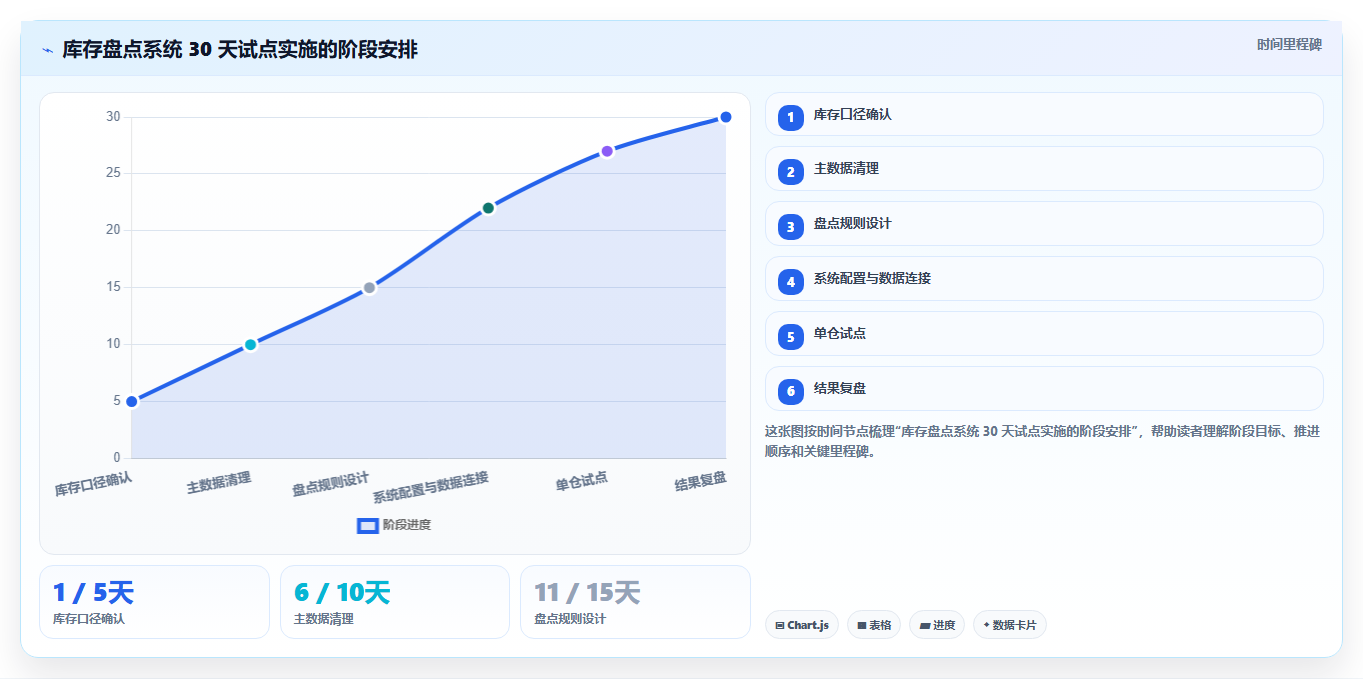Click x-axis label 主数据清理
This screenshot has width=1363, height=679.
[219, 483]
